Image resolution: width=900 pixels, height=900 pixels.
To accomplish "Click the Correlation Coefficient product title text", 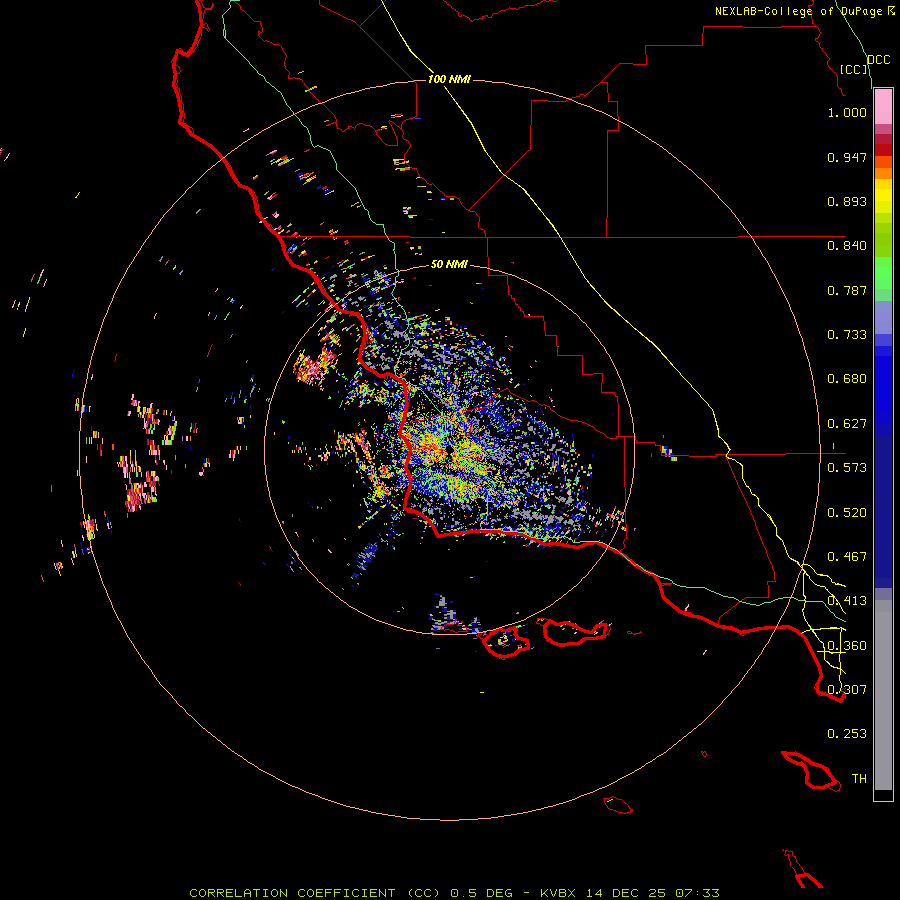I will [x=314, y=893].
